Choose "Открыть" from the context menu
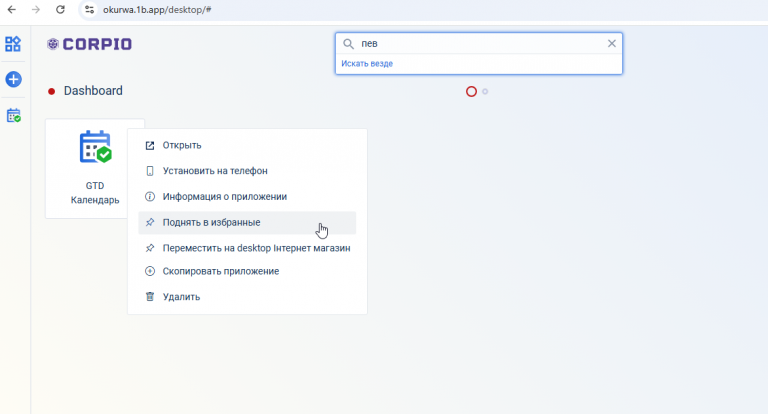768x414 pixels. (x=247, y=146)
